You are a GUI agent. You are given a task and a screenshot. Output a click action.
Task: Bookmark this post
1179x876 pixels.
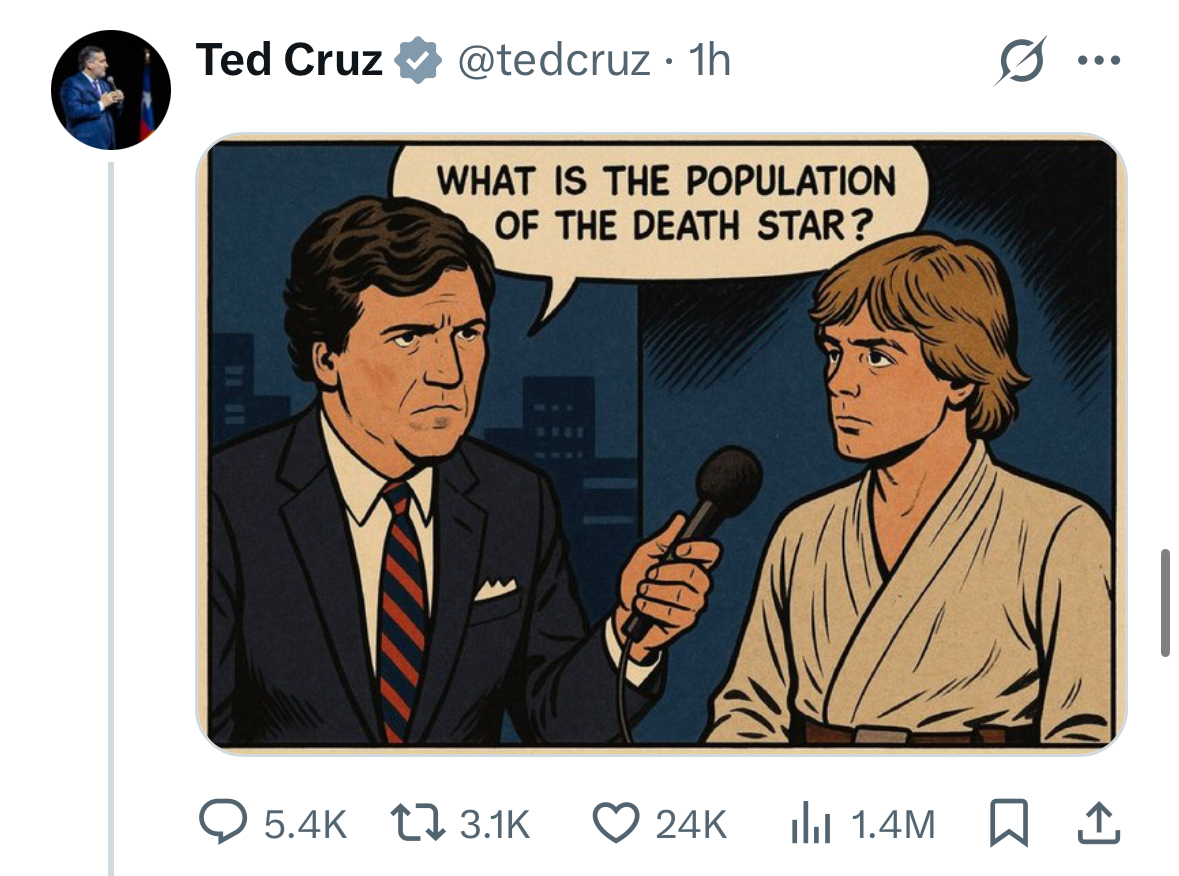1008,823
